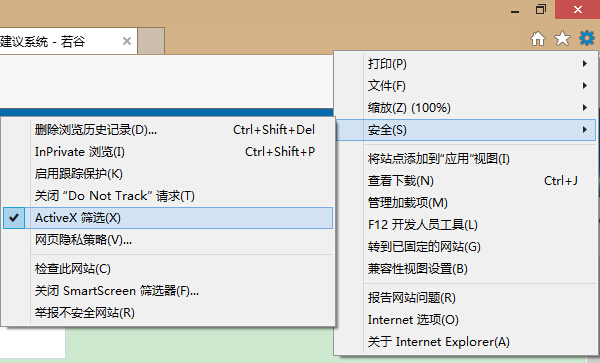This screenshot has width=600, height=363.
Task: Expand the 文件(F) submenu arrow
Action: click(x=585, y=86)
